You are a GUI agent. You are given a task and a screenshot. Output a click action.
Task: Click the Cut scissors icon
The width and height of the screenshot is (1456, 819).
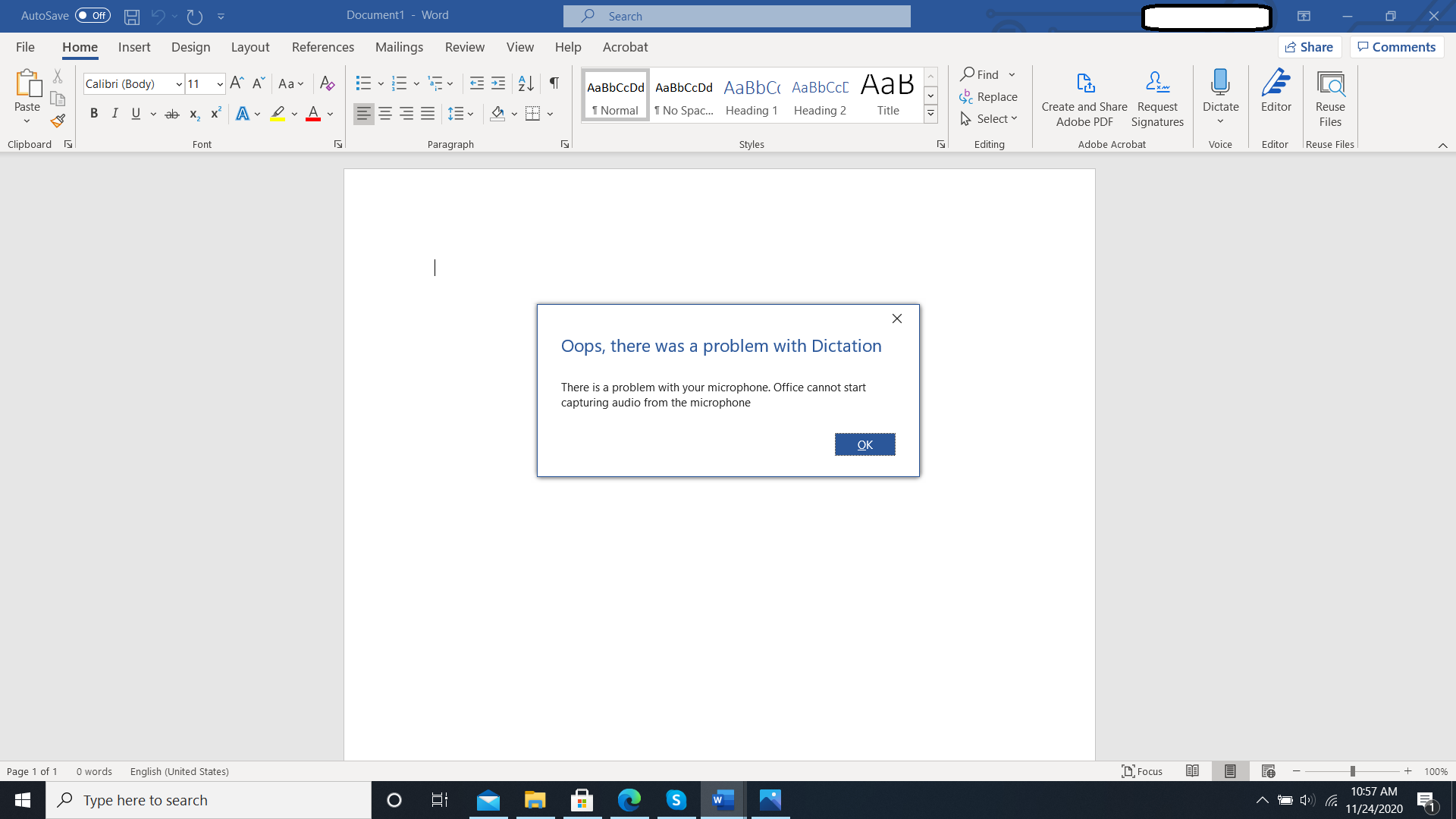pyautogui.click(x=58, y=77)
